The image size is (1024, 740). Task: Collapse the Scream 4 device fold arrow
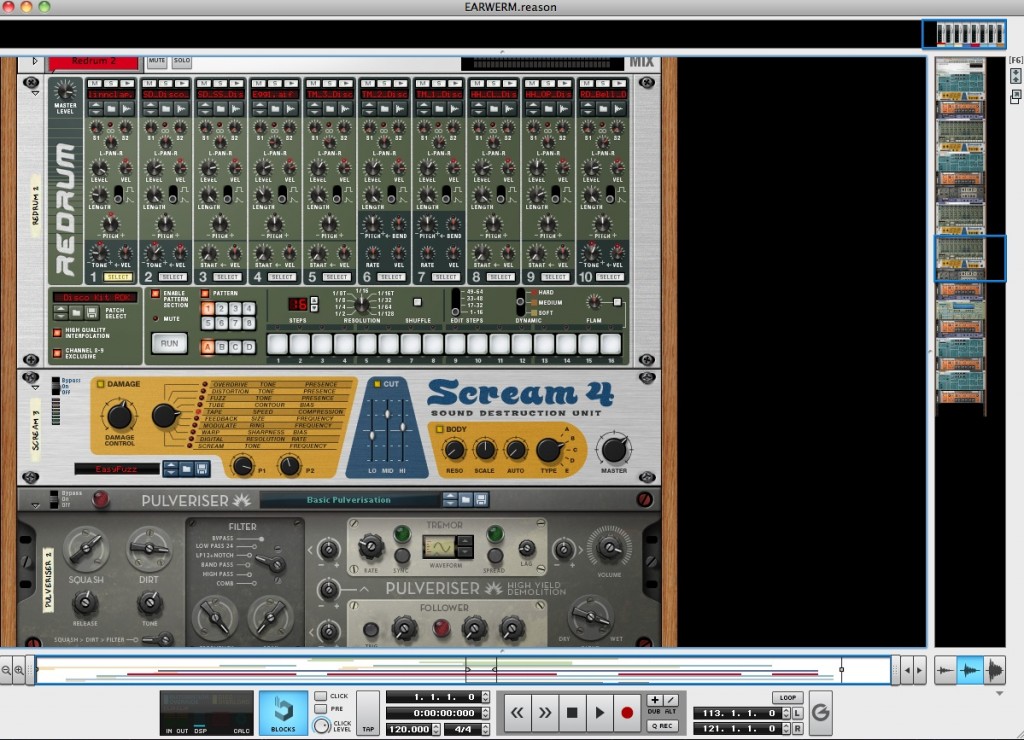[35, 388]
